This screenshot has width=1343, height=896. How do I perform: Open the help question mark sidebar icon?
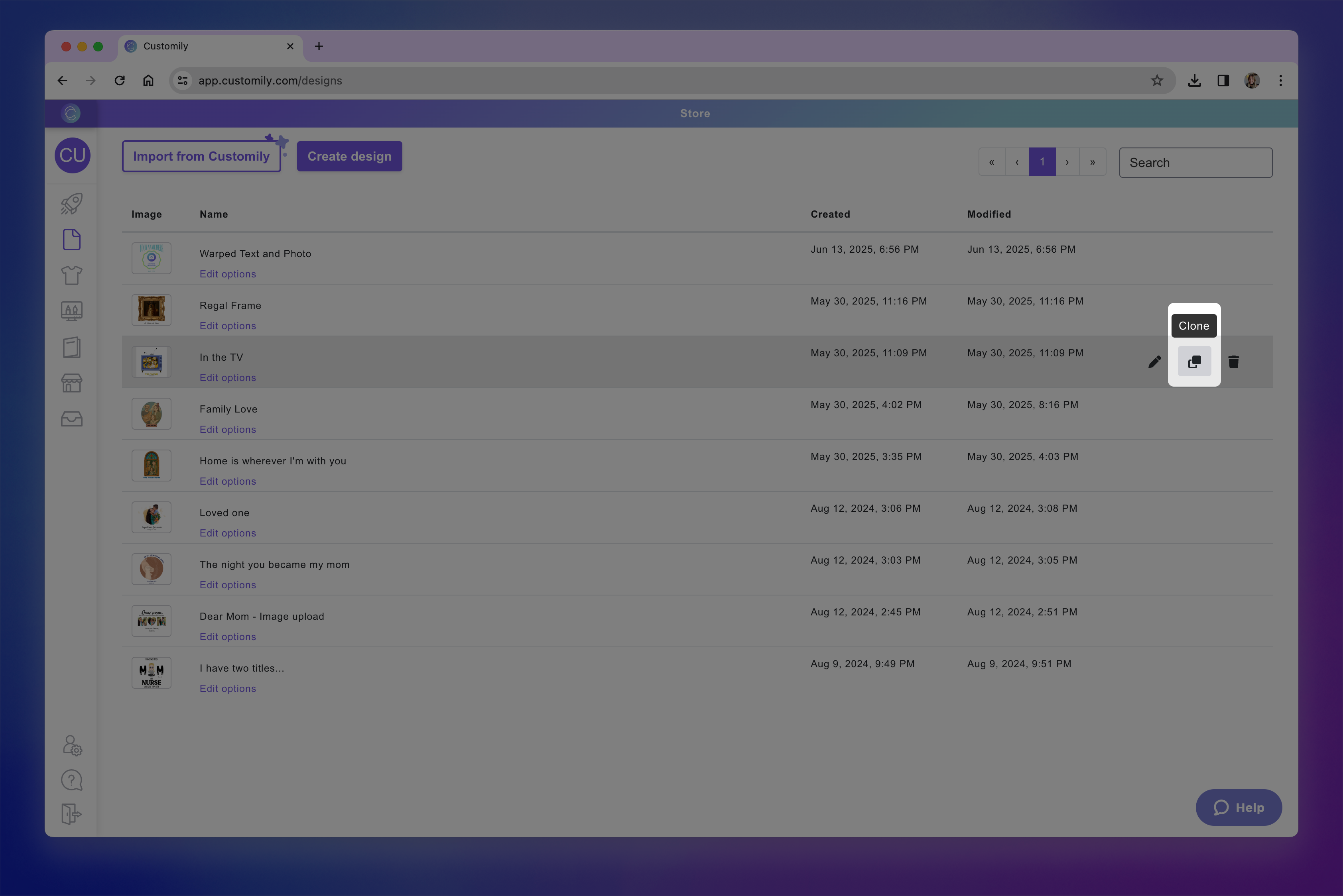click(x=71, y=780)
